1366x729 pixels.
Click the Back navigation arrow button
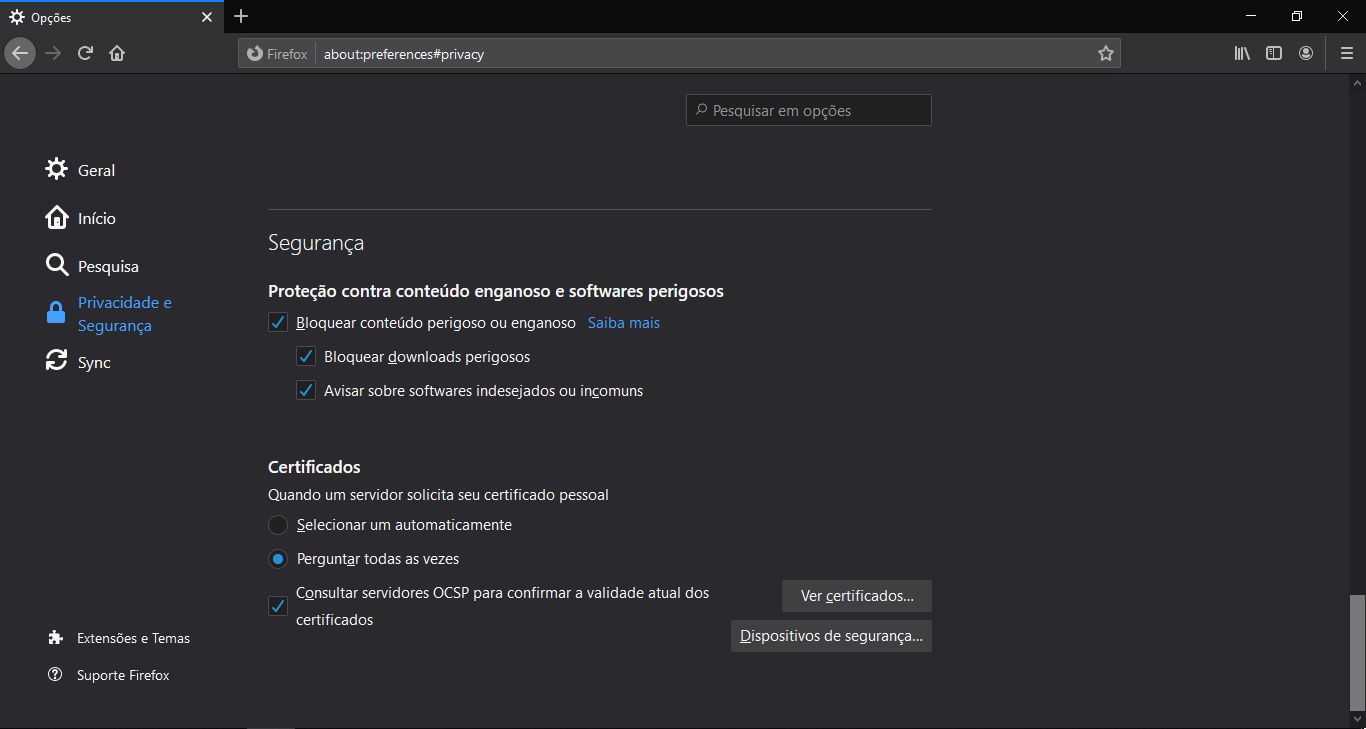pyautogui.click(x=20, y=53)
